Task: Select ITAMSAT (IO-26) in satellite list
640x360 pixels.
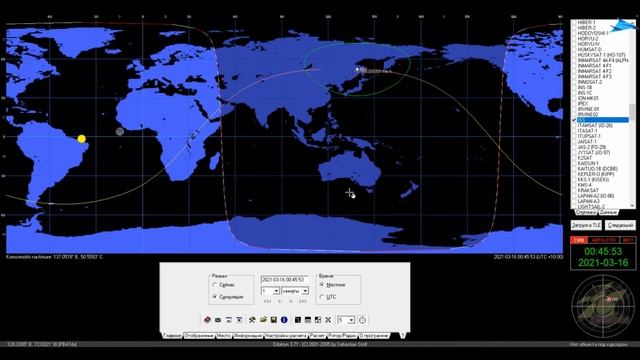Action: point(595,125)
